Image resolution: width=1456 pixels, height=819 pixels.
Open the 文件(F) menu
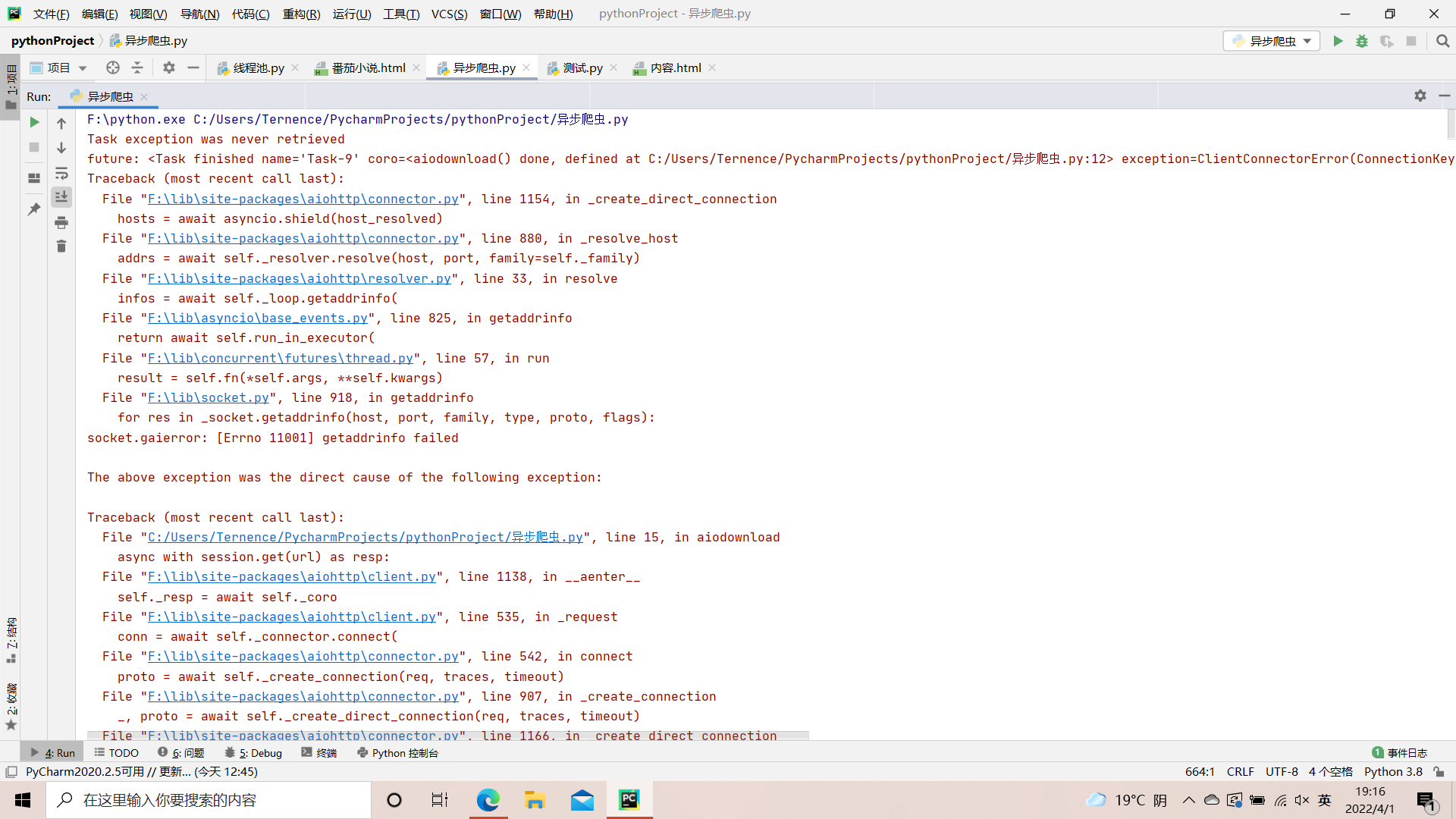pos(51,14)
